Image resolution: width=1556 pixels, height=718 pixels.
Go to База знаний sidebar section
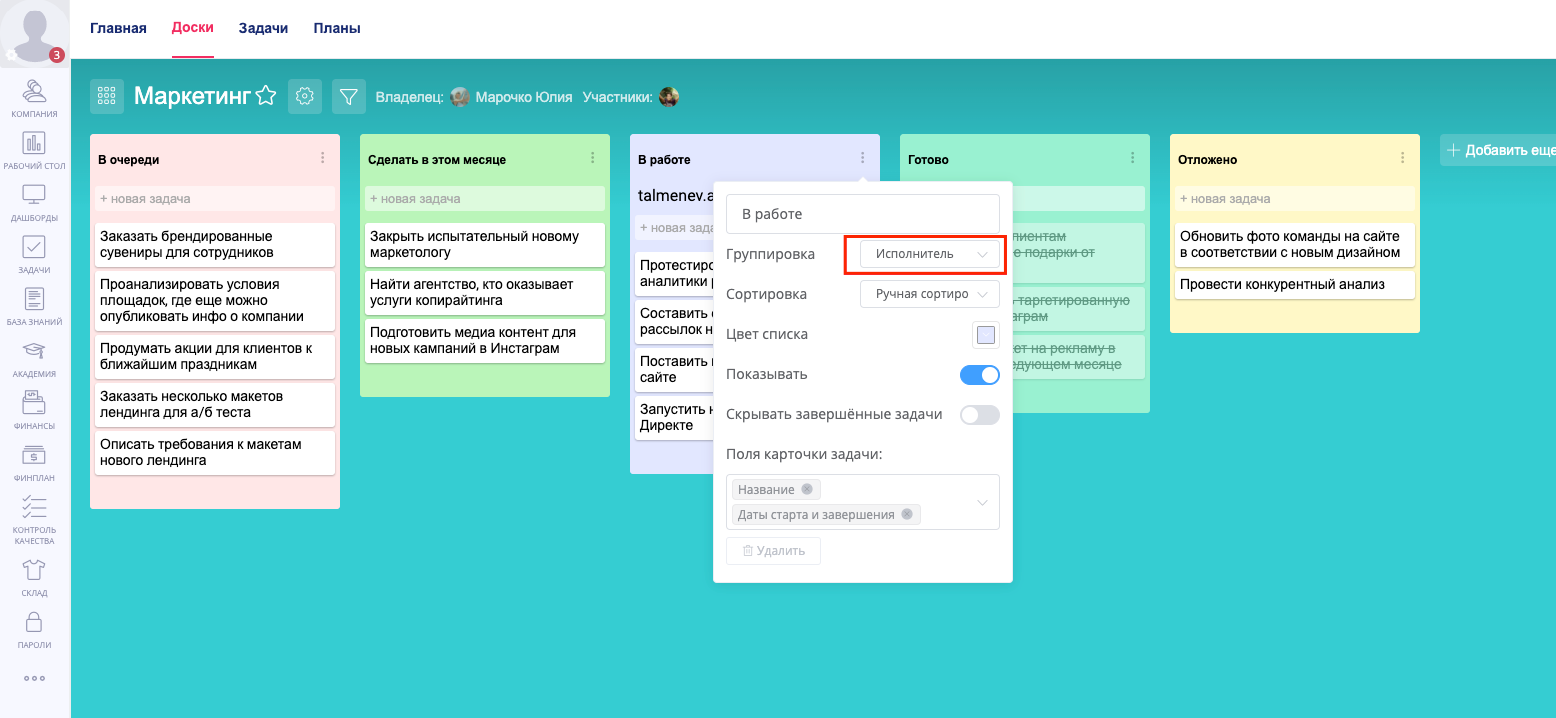coord(34,306)
